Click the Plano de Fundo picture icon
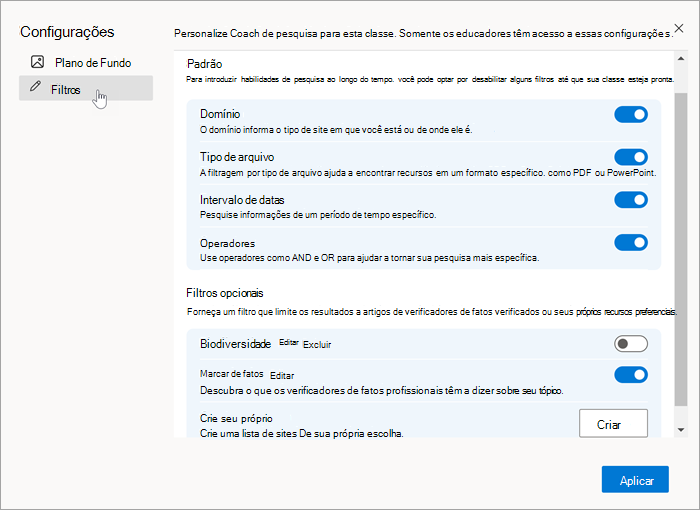 pos(38,62)
